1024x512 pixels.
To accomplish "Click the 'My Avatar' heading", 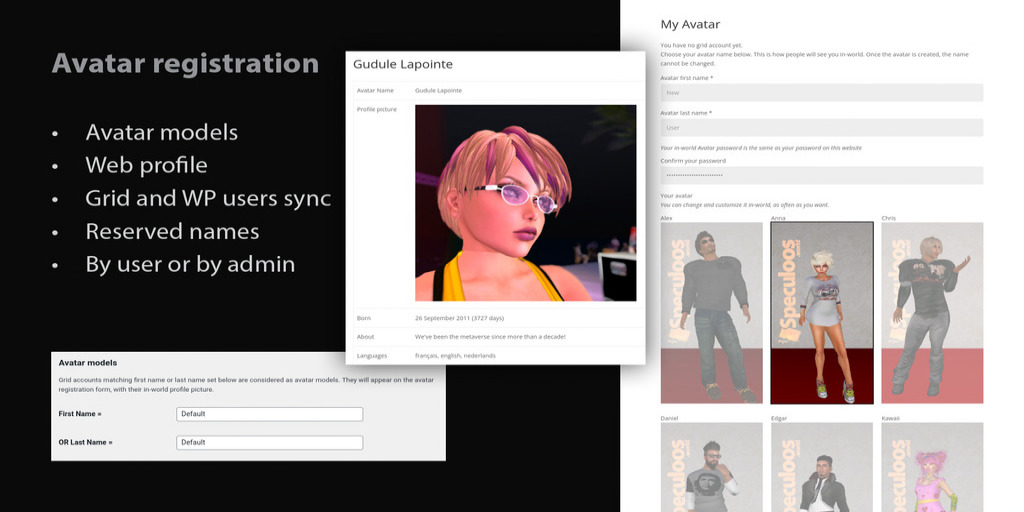I will (690, 25).
